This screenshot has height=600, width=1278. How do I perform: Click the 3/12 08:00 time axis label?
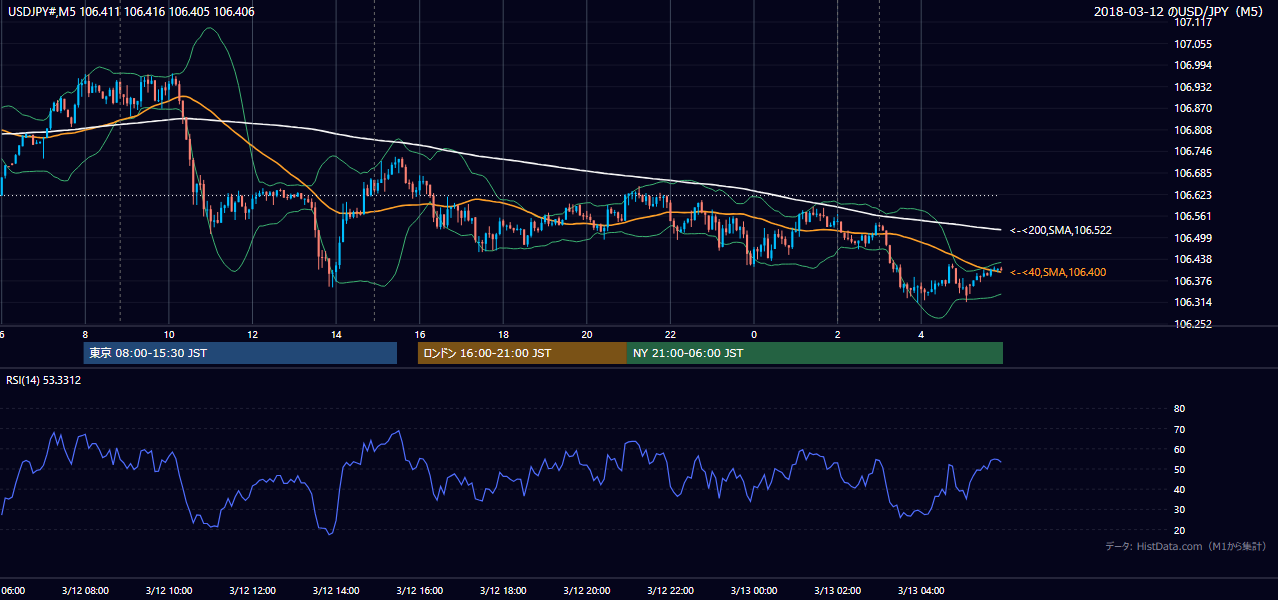[x=85, y=591]
